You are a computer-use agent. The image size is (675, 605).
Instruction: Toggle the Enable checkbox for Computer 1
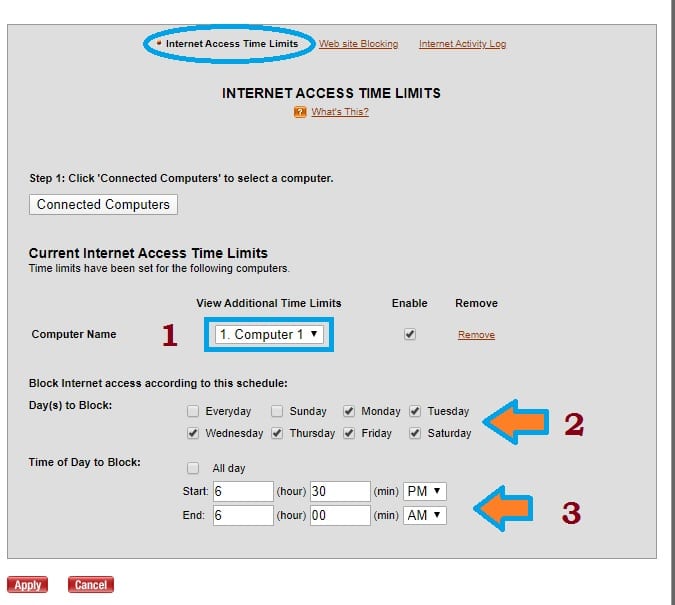point(409,335)
